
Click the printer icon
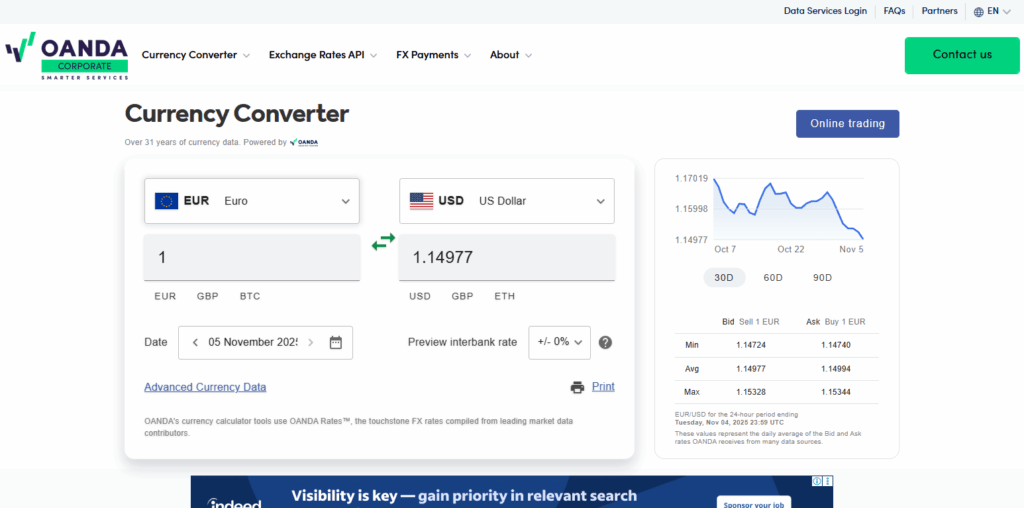pyautogui.click(x=577, y=387)
